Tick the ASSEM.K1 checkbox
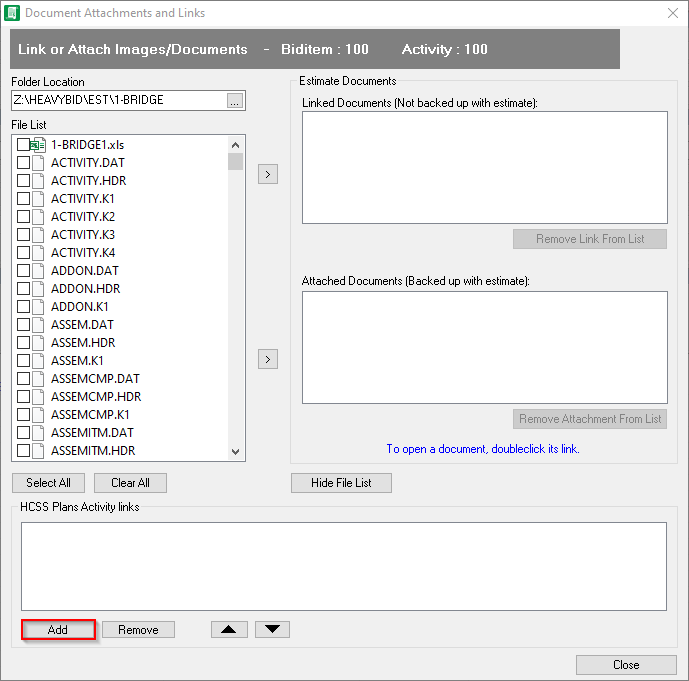Screen dimensions: 689x681 coord(23,361)
